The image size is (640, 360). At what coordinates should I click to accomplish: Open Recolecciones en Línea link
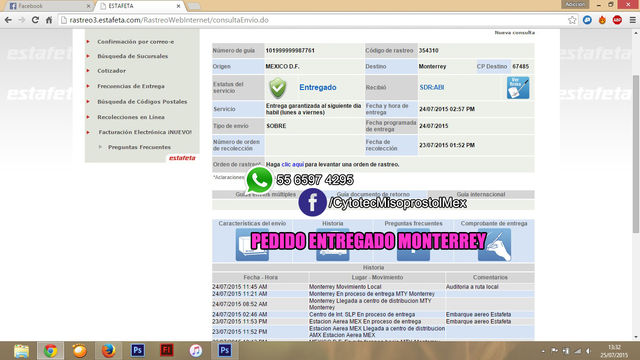coord(131,117)
